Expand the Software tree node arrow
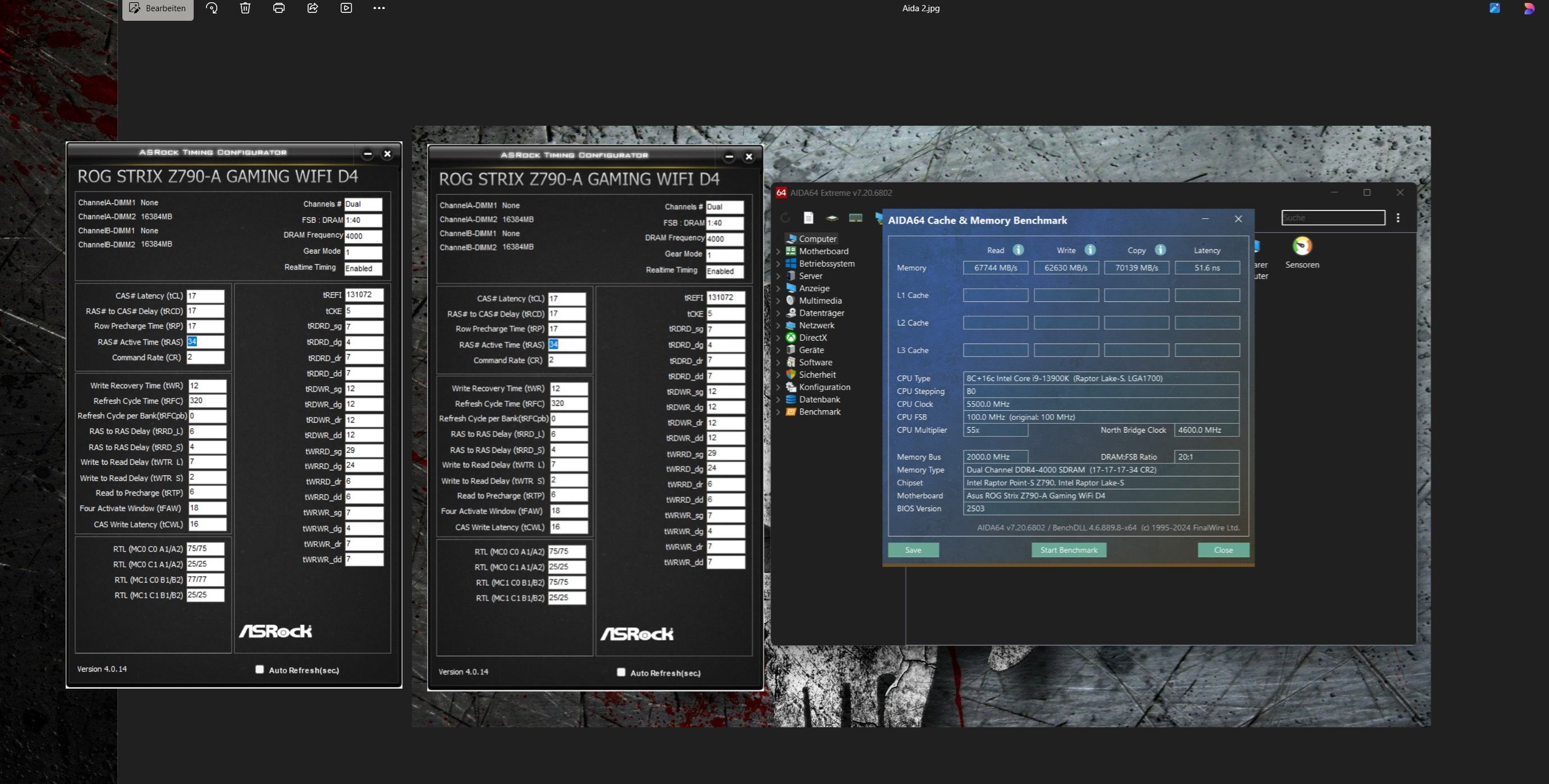Image resolution: width=1549 pixels, height=784 pixels. (779, 363)
